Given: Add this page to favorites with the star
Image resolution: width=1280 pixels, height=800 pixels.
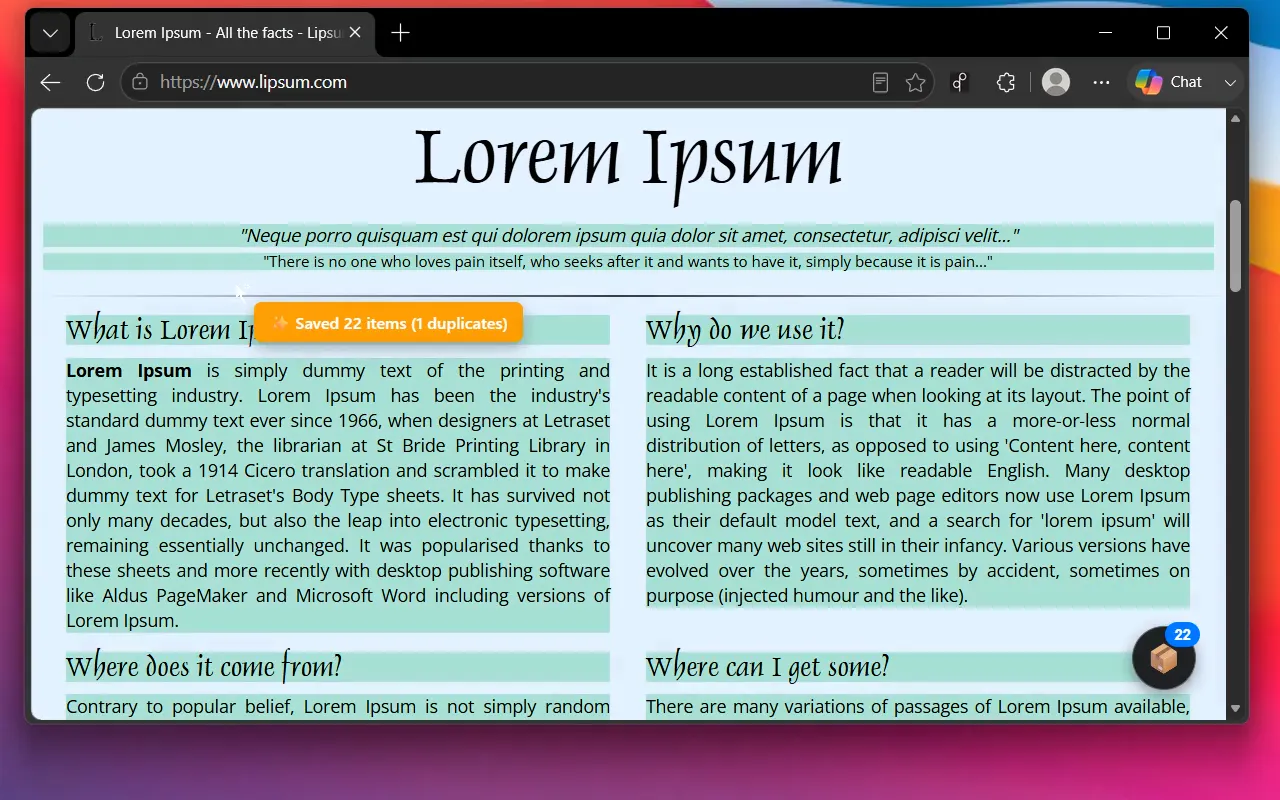Looking at the screenshot, I should pos(915,82).
